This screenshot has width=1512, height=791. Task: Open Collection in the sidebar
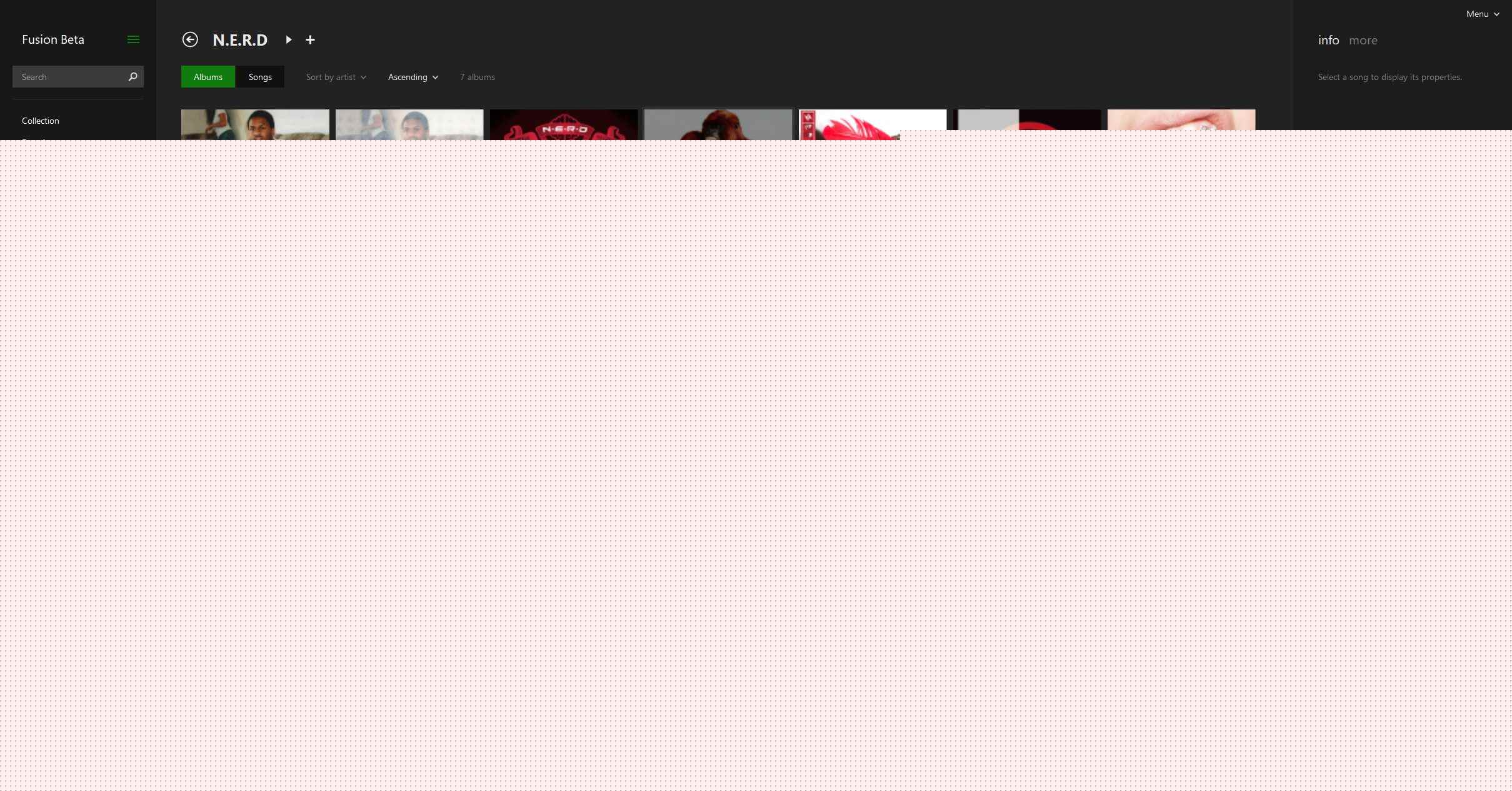coord(41,121)
